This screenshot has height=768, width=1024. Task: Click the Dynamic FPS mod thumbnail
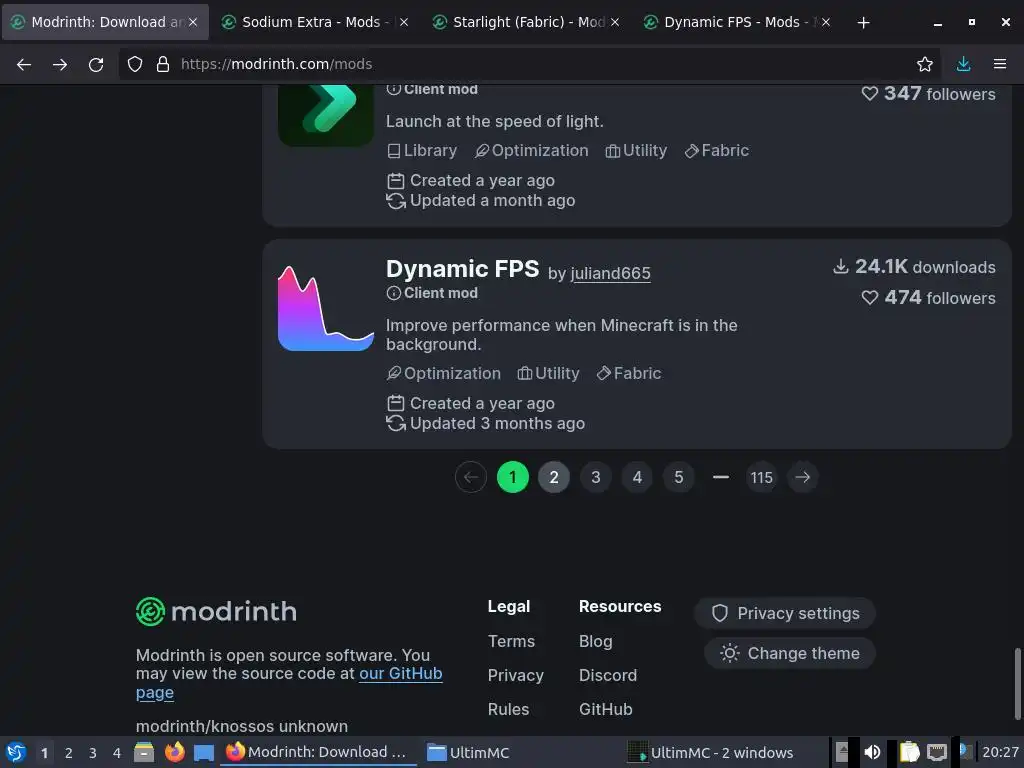click(326, 308)
